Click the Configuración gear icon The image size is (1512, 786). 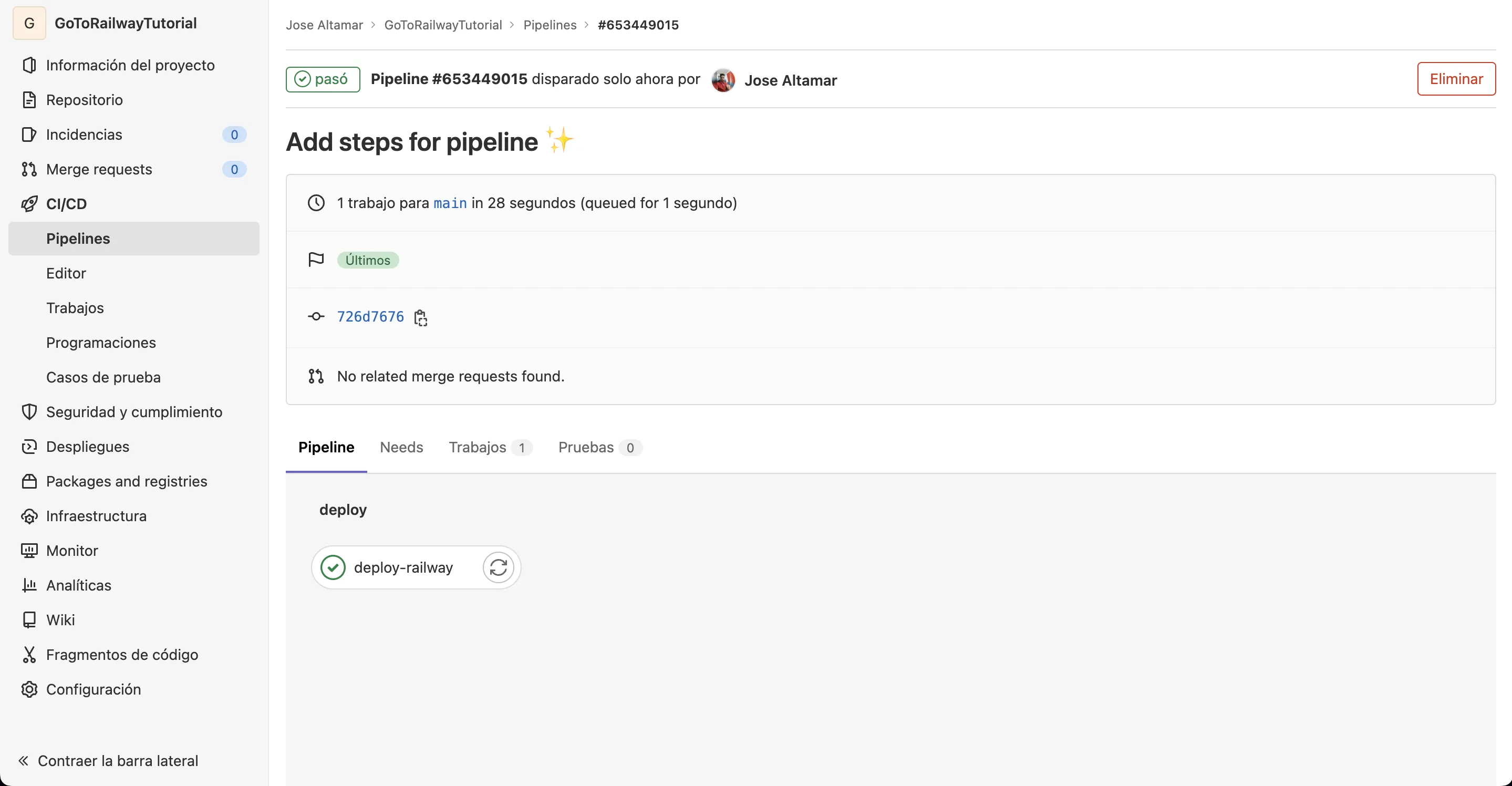point(29,689)
